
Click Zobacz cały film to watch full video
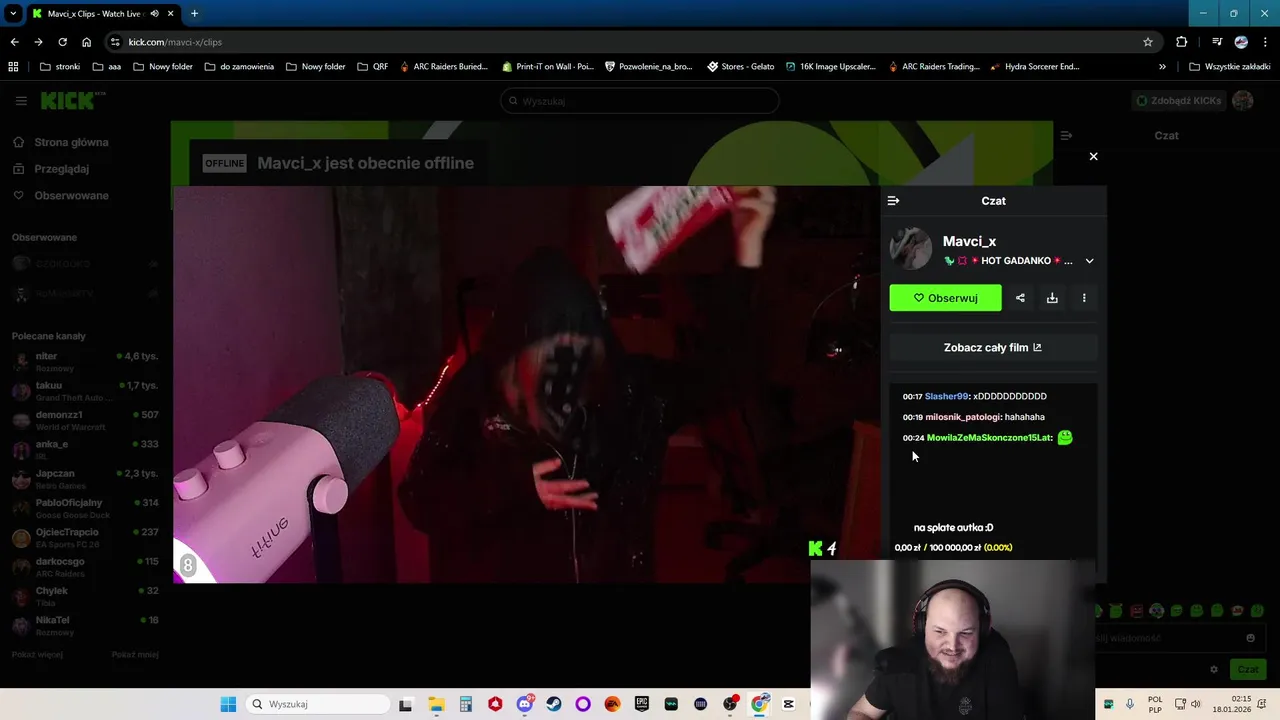pyautogui.click(x=993, y=348)
